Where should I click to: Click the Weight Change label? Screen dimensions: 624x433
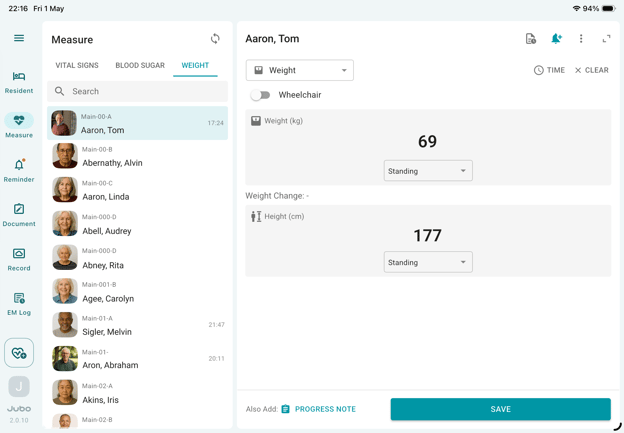tap(277, 196)
